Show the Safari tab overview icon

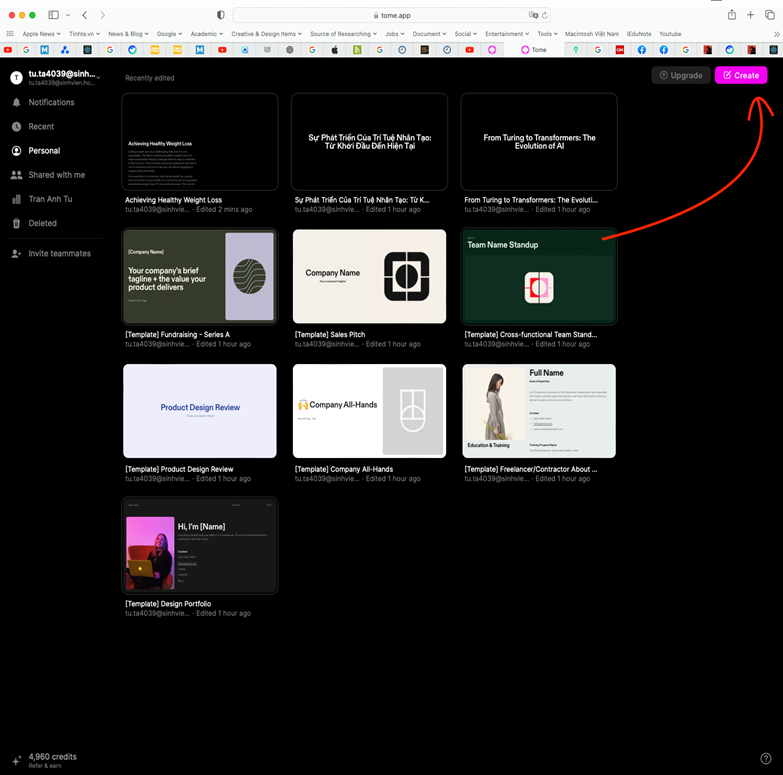tap(770, 15)
